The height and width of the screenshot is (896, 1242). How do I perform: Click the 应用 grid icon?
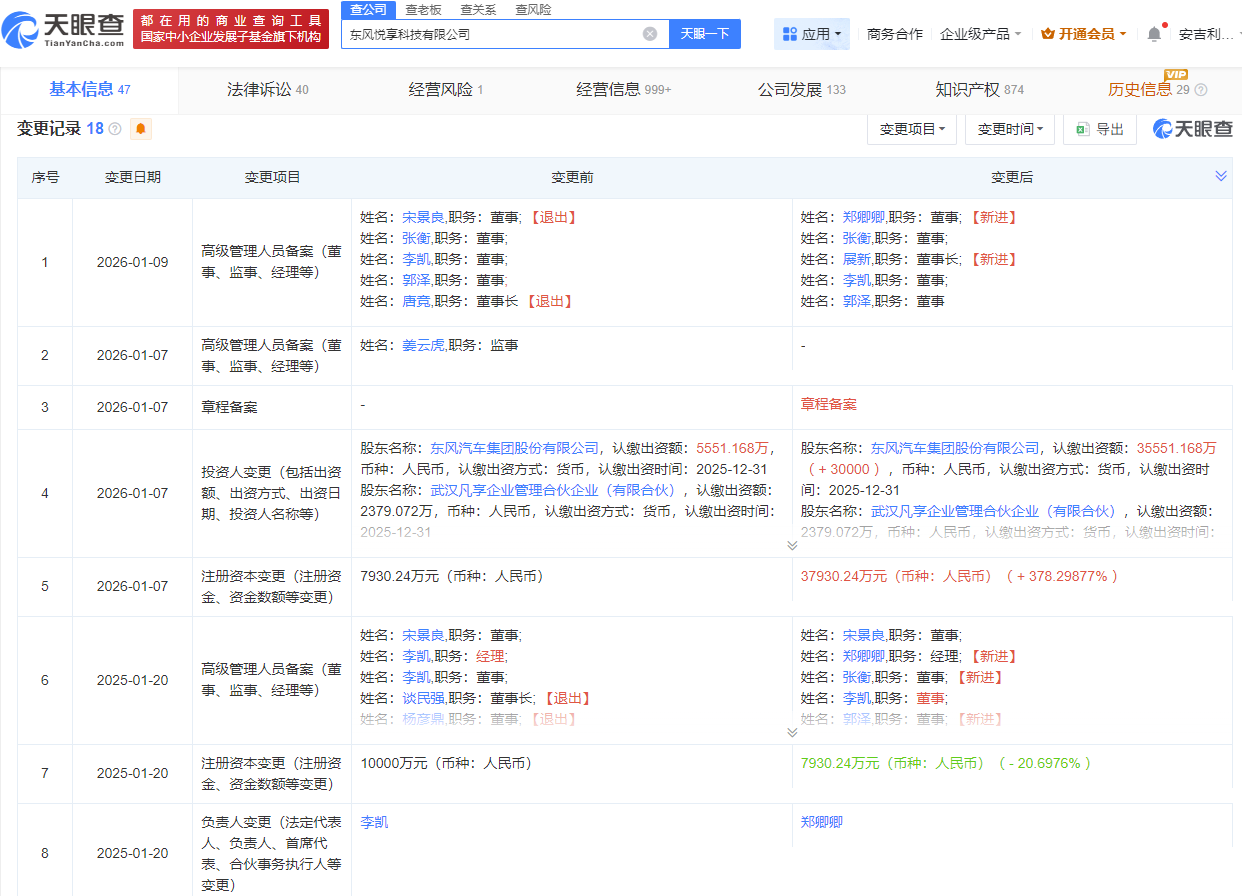(x=790, y=33)
